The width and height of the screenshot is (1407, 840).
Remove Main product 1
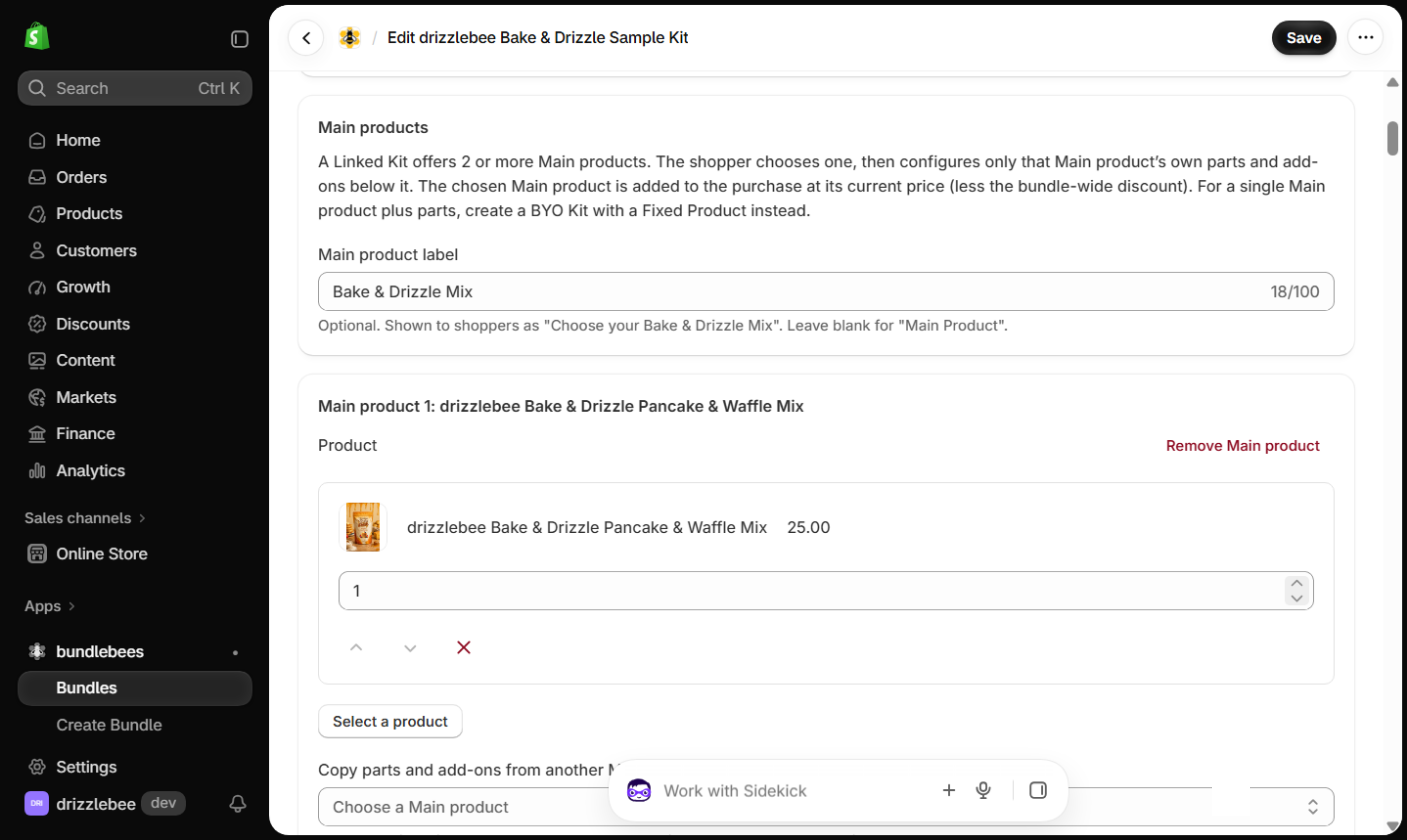pos(1243,446)
